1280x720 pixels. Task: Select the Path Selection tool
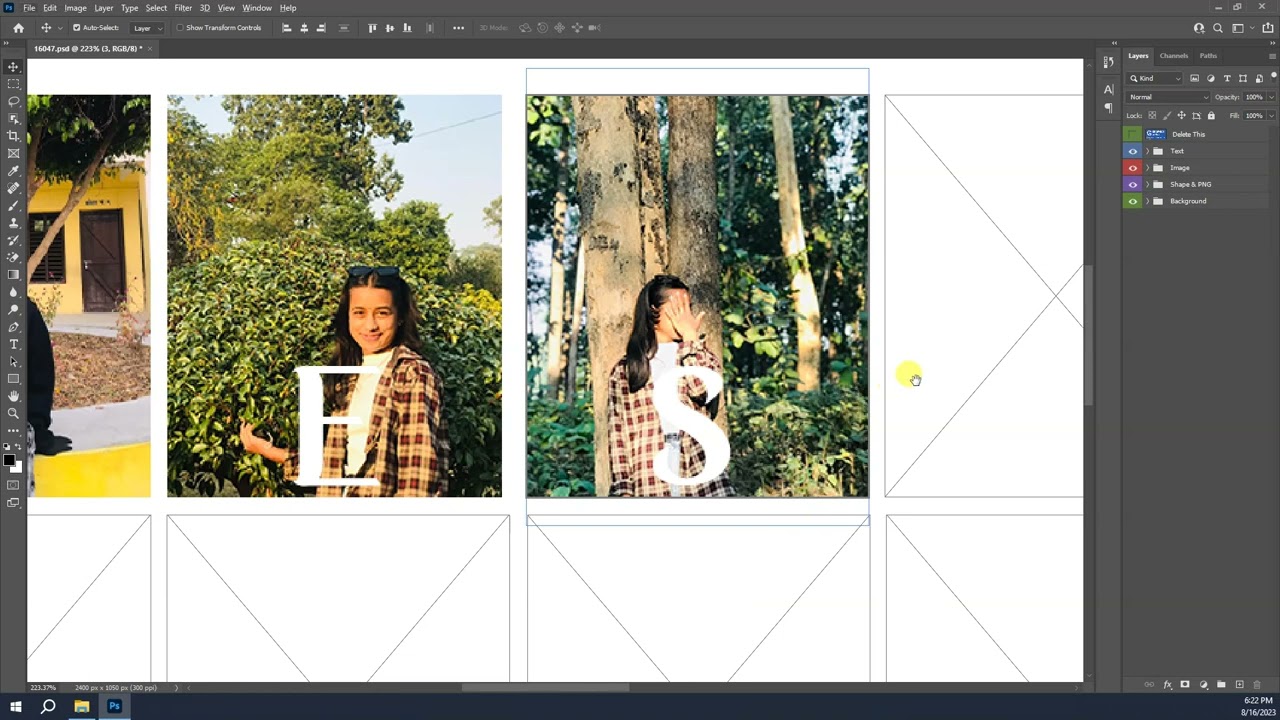pos(13,361)
